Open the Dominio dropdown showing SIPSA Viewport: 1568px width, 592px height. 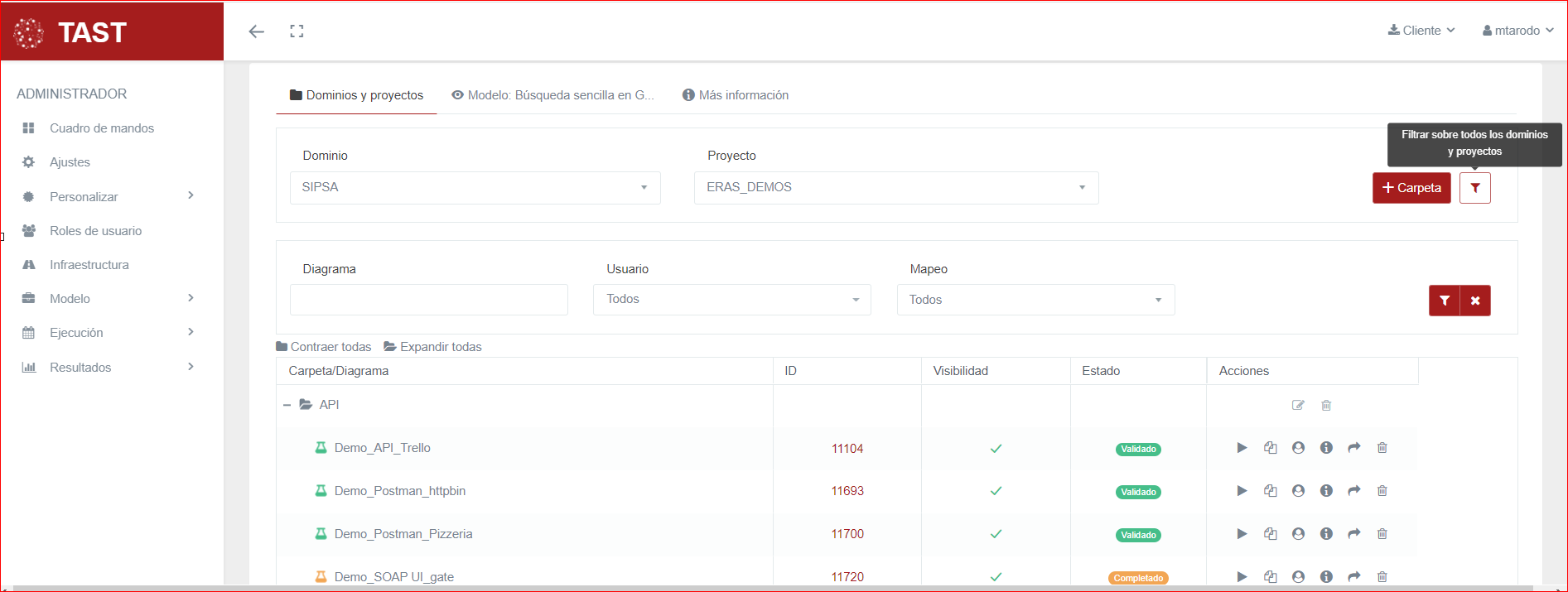point(475,188)
